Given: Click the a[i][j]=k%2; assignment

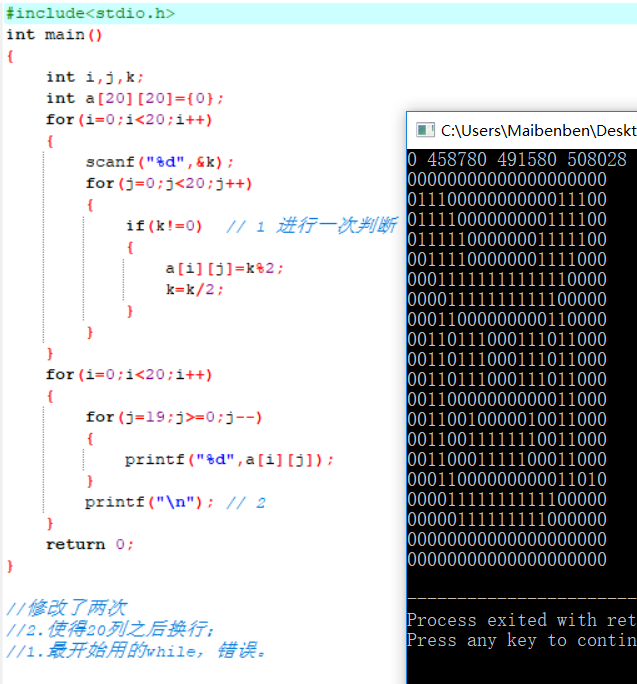Looking at the screenshot, I should (218, 268).
